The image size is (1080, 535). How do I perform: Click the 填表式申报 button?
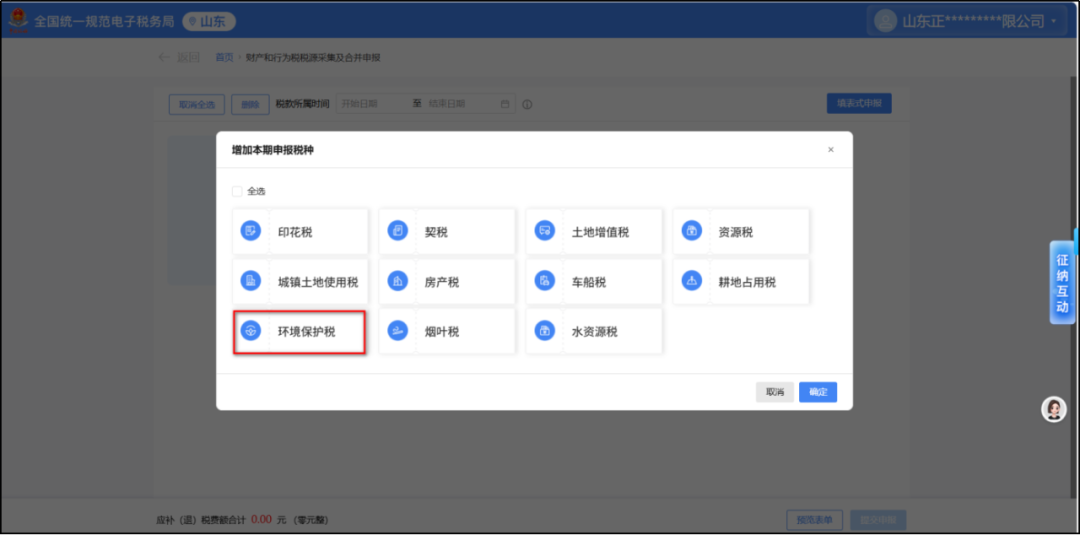point(859,103)
